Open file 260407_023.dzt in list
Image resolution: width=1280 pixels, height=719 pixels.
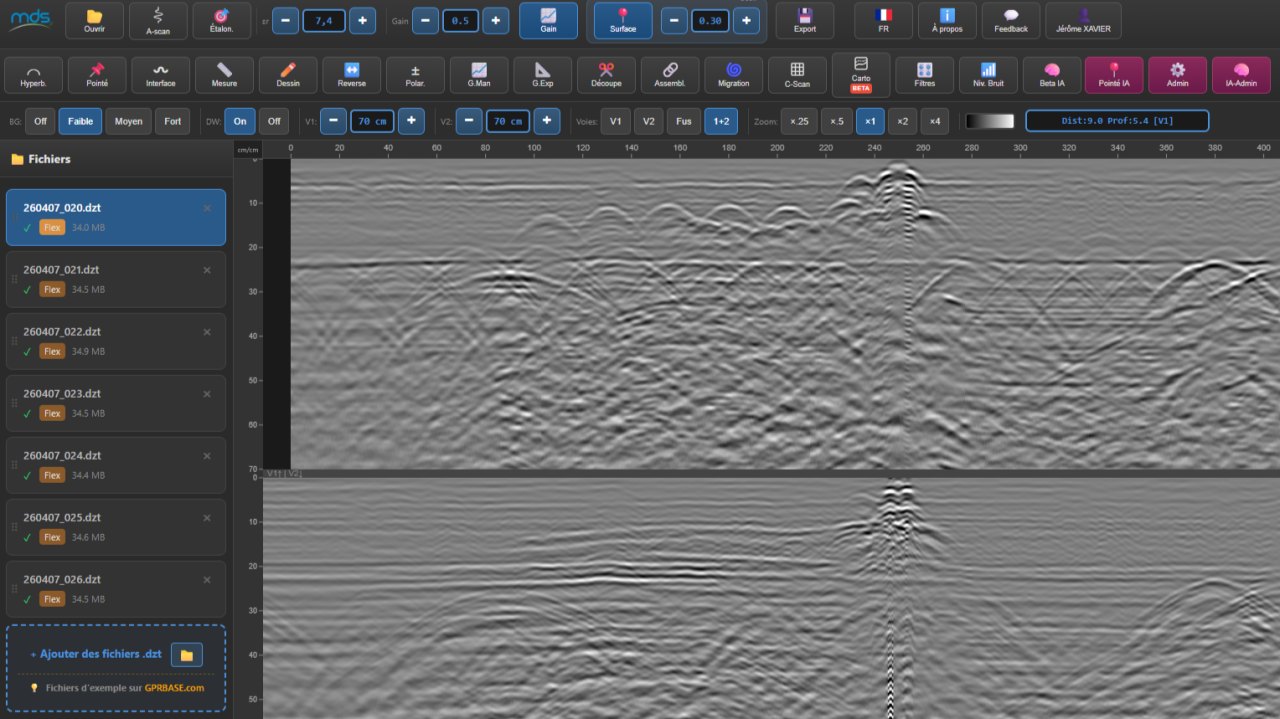tap(116, 403)
